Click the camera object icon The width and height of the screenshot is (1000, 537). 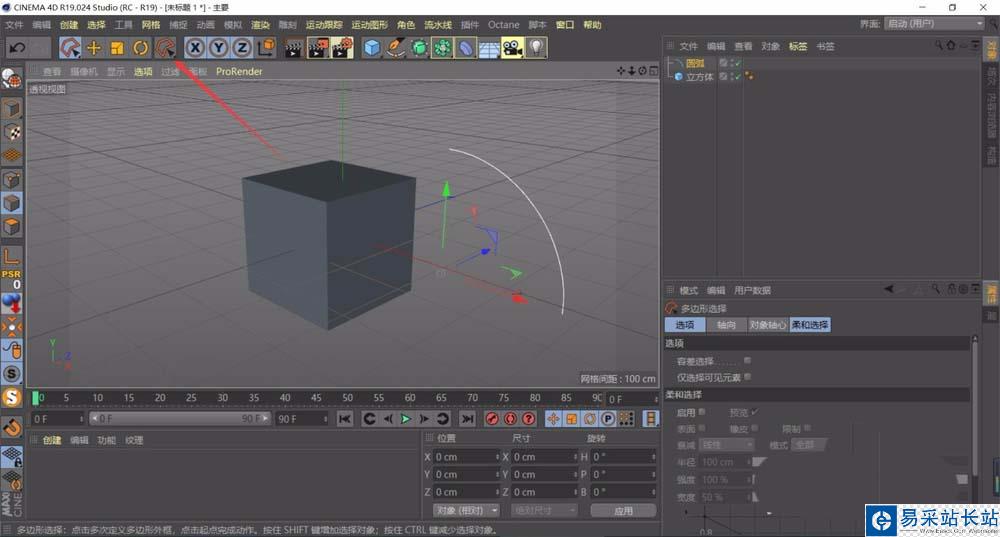pos(512,47)
